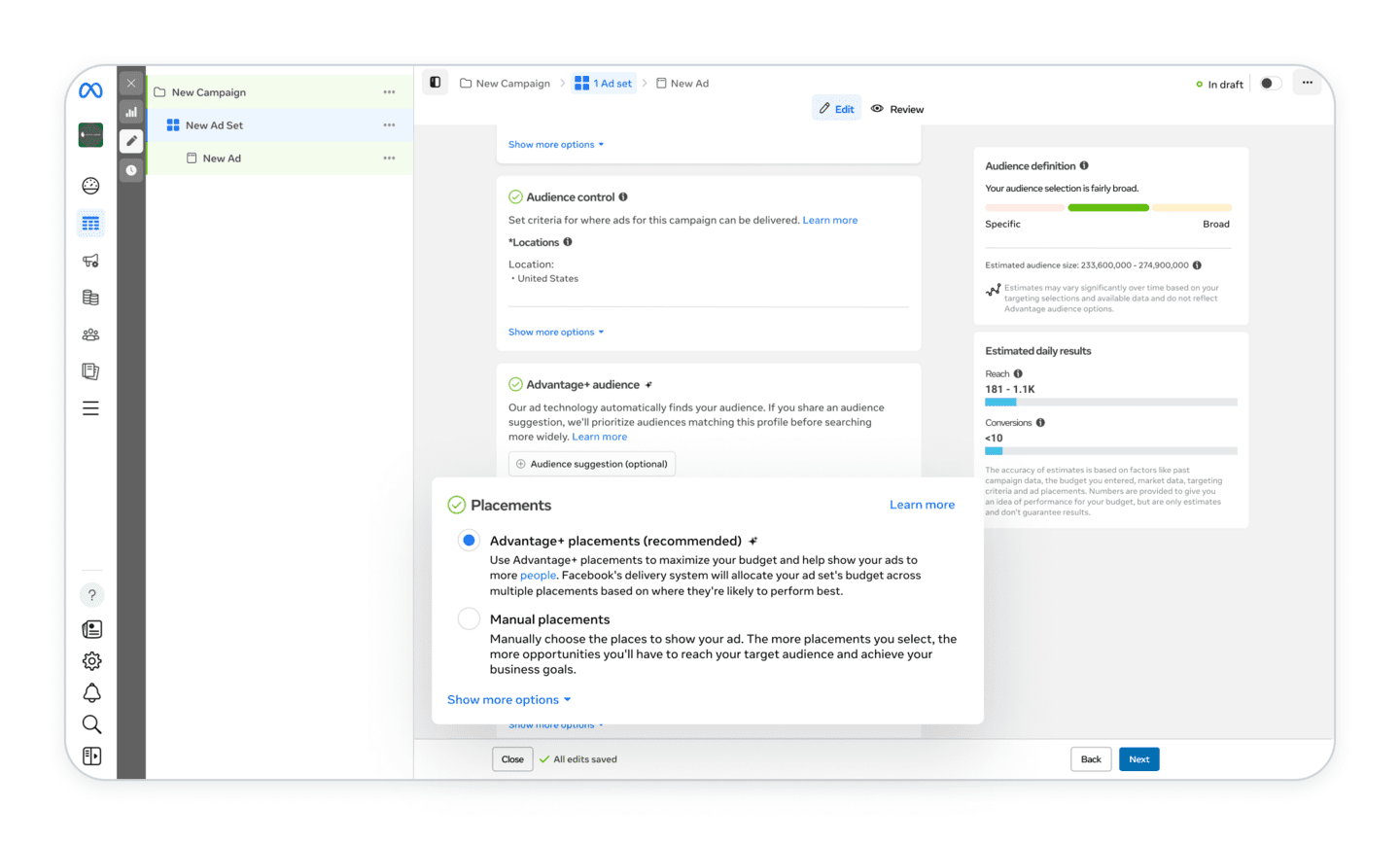Click the magnifier search icon

click(91, 724)
